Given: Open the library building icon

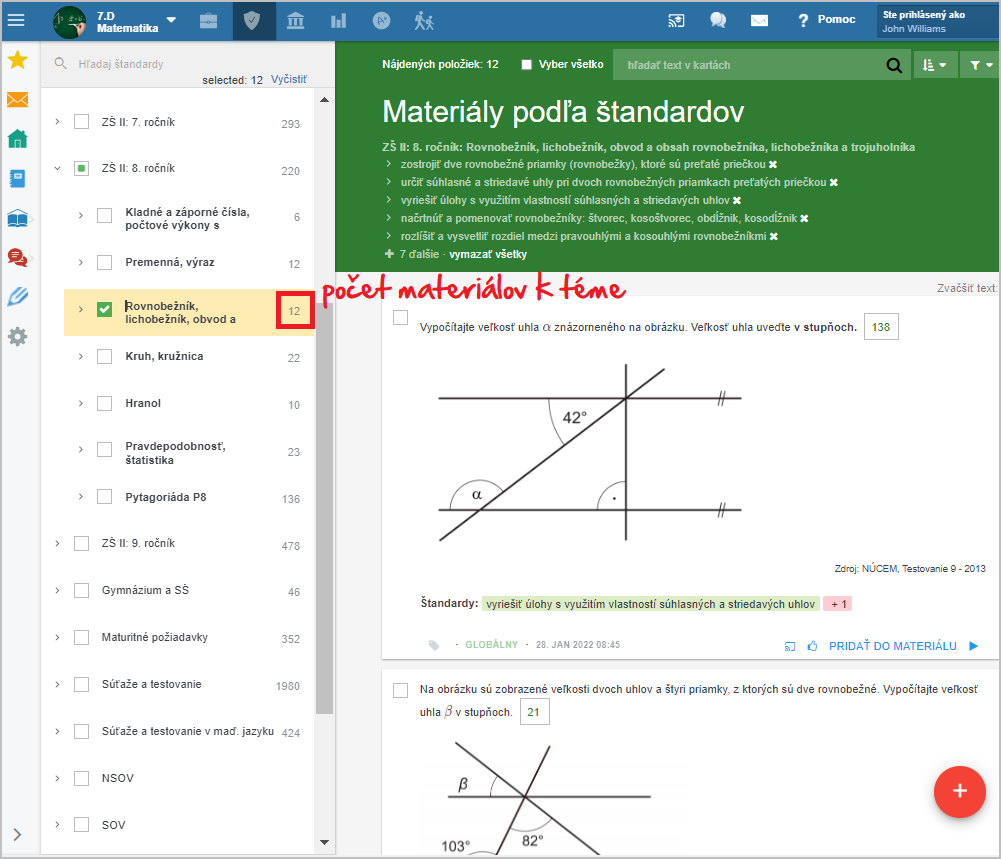Looking at the screenshot, I should tap(295, 21).
